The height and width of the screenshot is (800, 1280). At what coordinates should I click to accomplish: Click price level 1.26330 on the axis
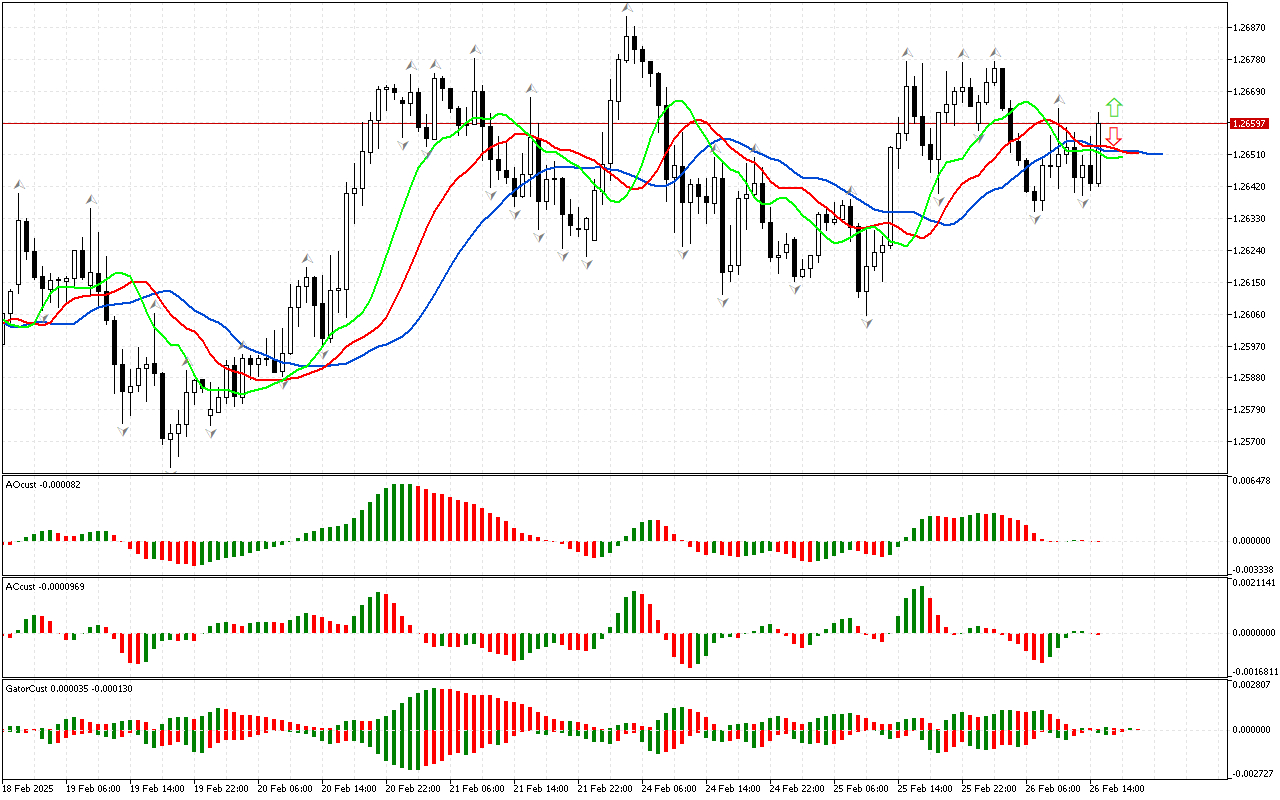(1251, 219)
